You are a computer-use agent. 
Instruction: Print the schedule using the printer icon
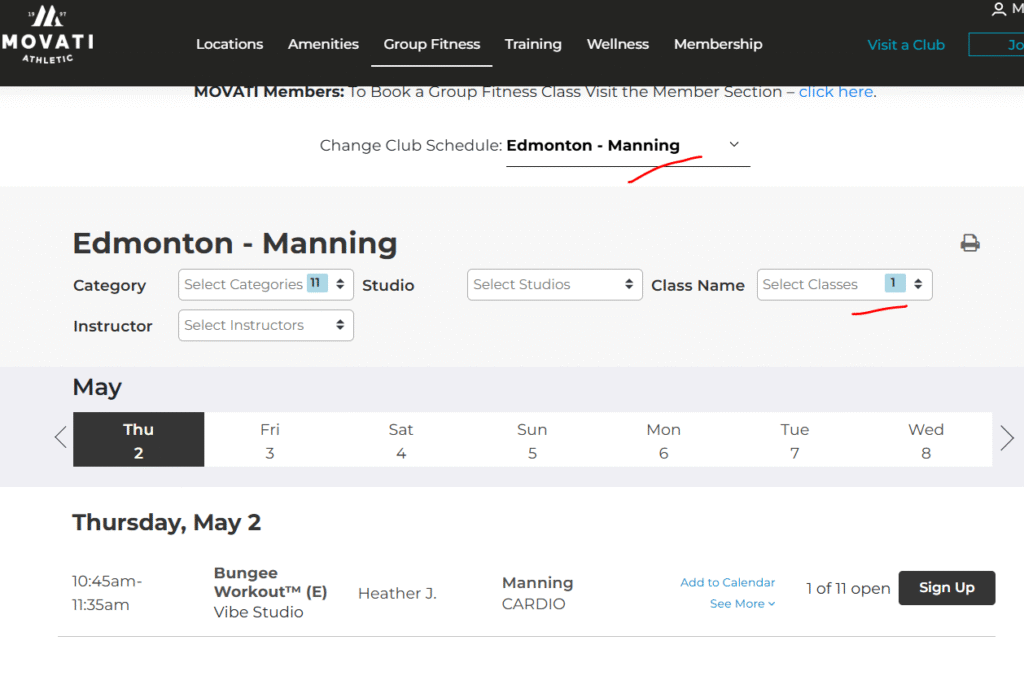click(970, 243)
